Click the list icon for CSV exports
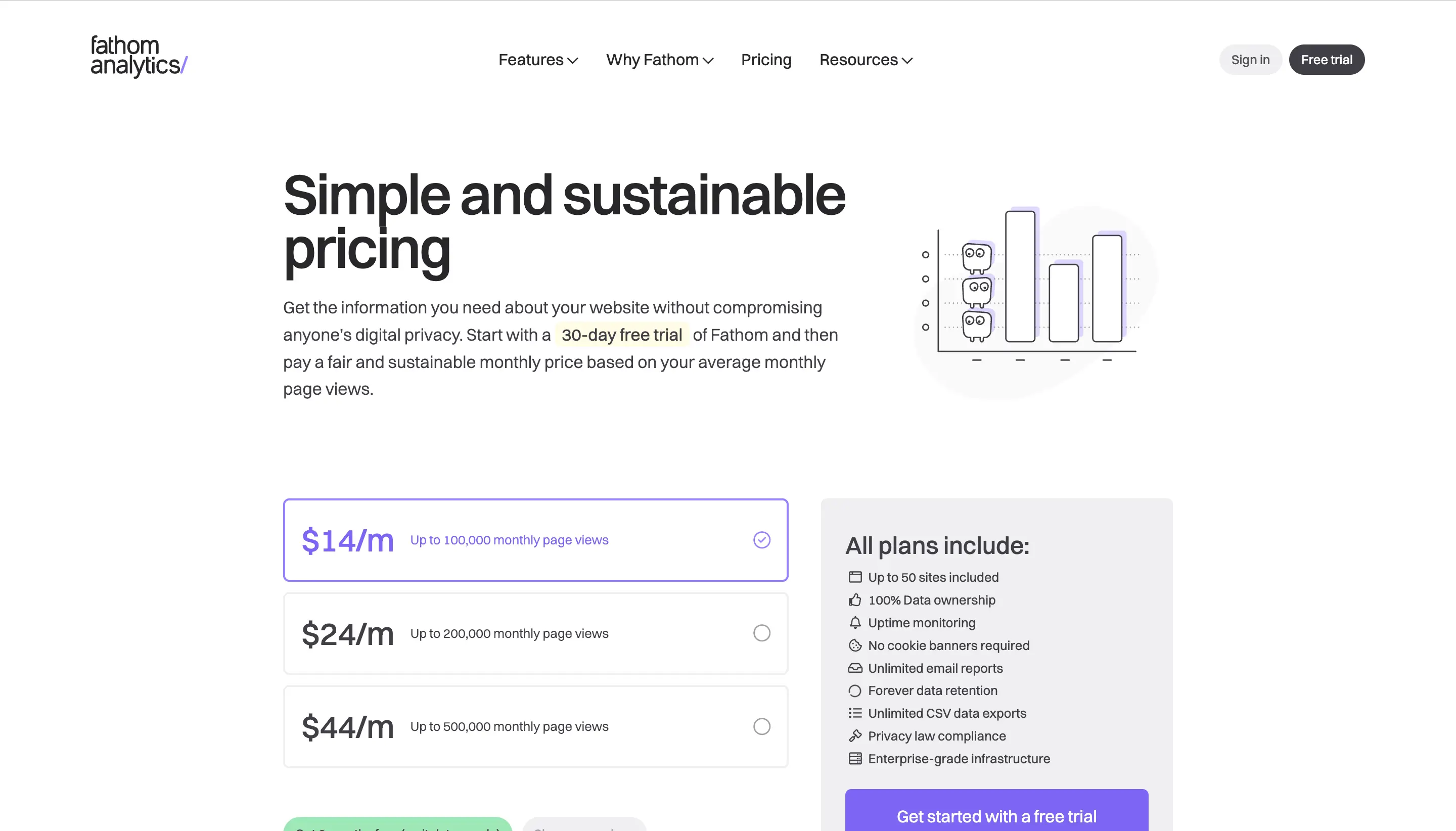The width and height of the screenshot is (1456, 831). pos(854,713)
